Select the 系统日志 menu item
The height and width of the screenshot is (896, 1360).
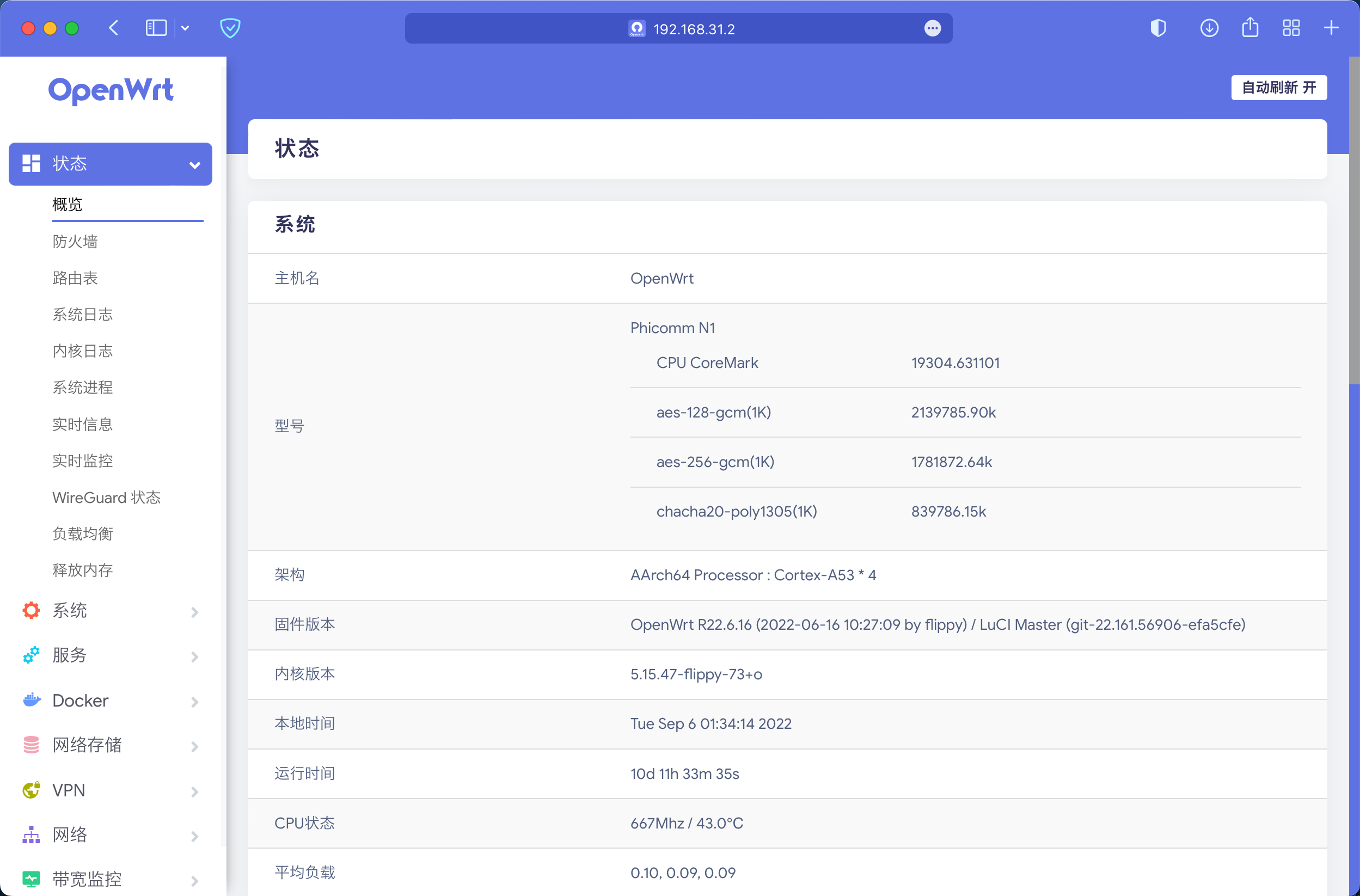point(82,314)
